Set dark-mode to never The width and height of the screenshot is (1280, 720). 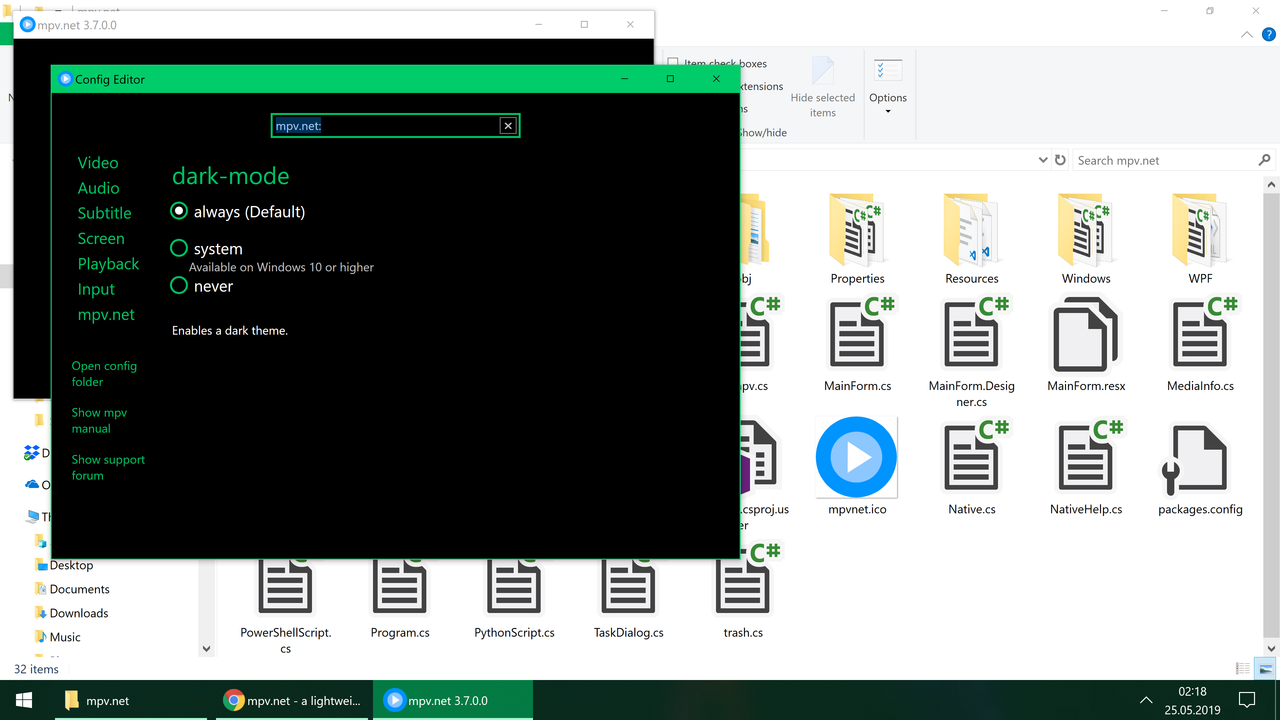(x=179, y=286)
